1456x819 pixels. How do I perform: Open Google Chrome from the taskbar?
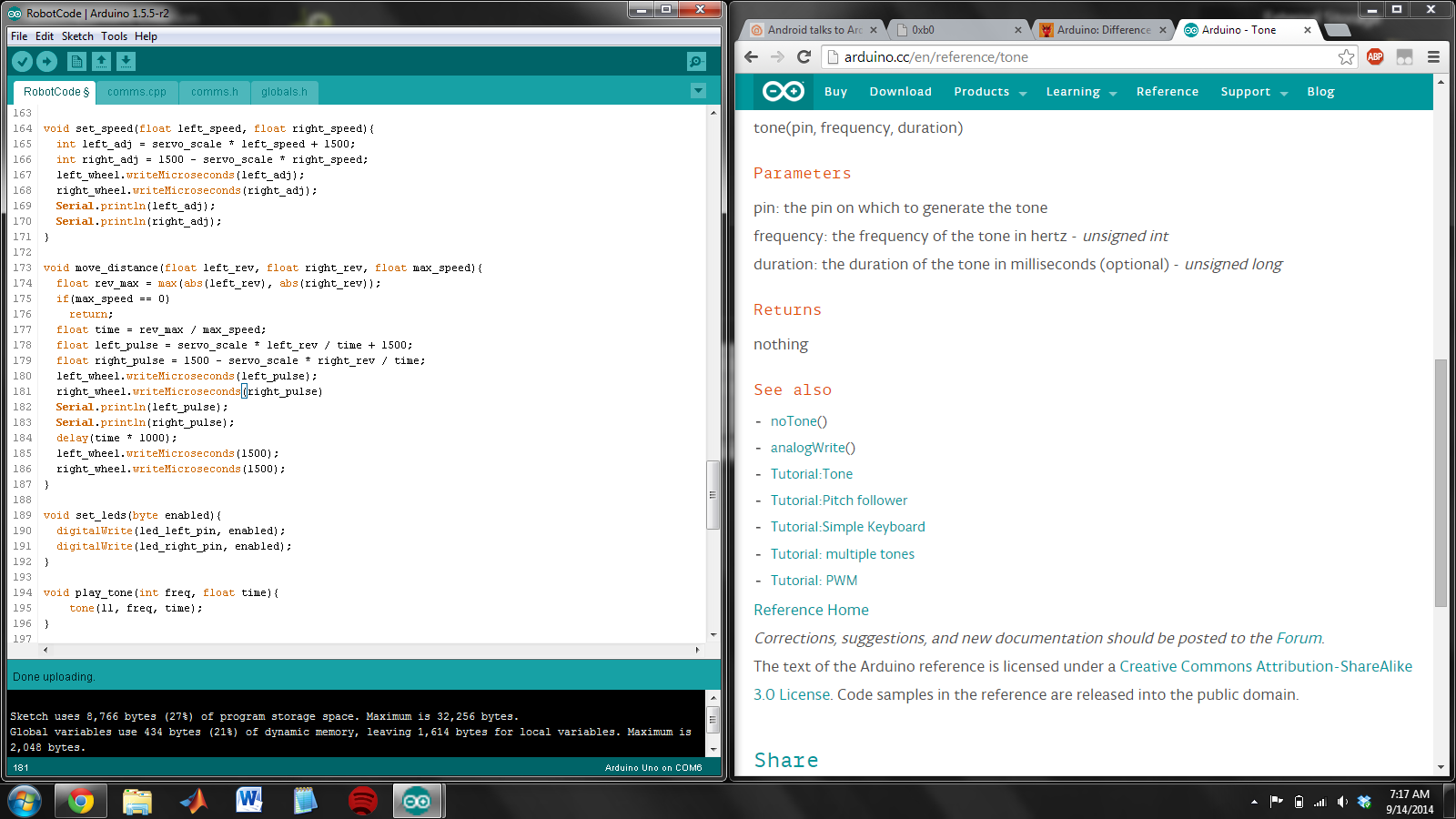pyautogui.click(x=81, y=801)
